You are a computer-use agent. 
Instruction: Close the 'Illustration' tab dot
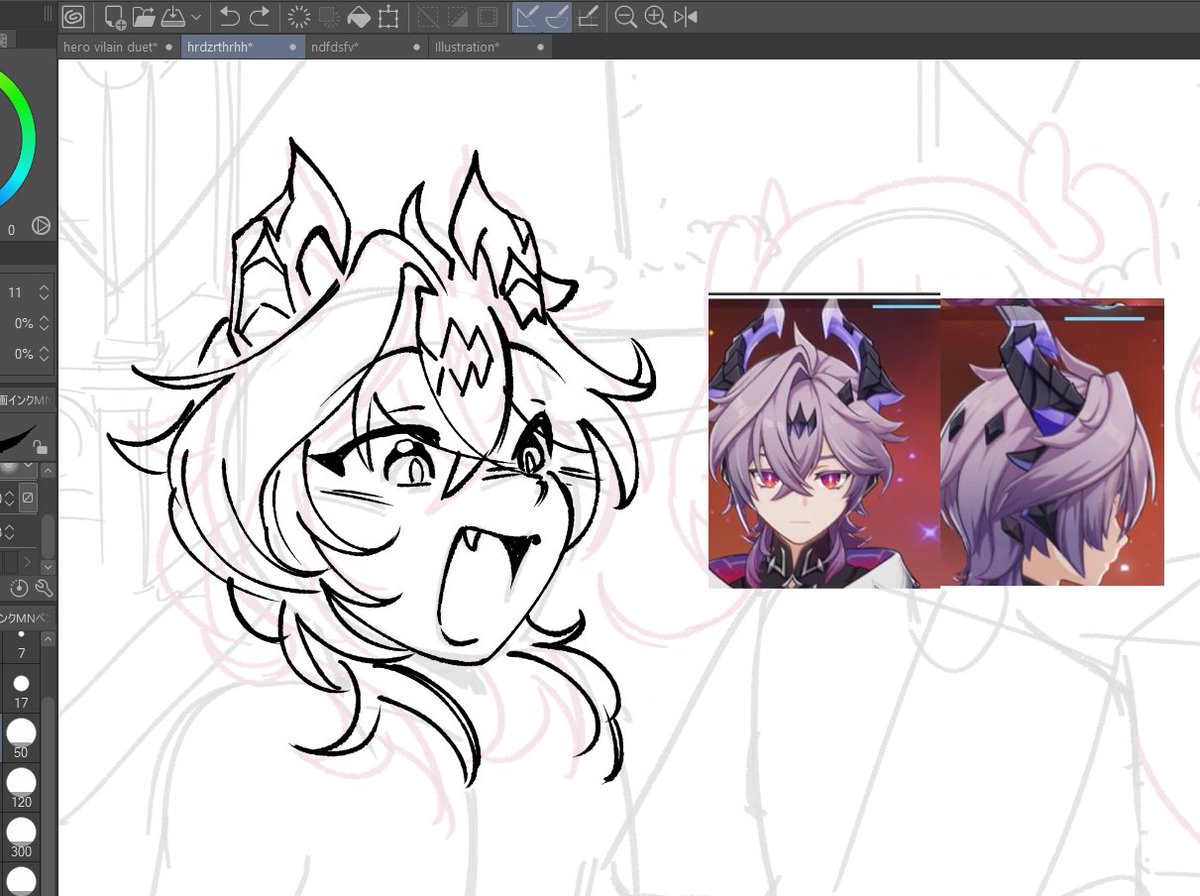click(x=541, y=47)
